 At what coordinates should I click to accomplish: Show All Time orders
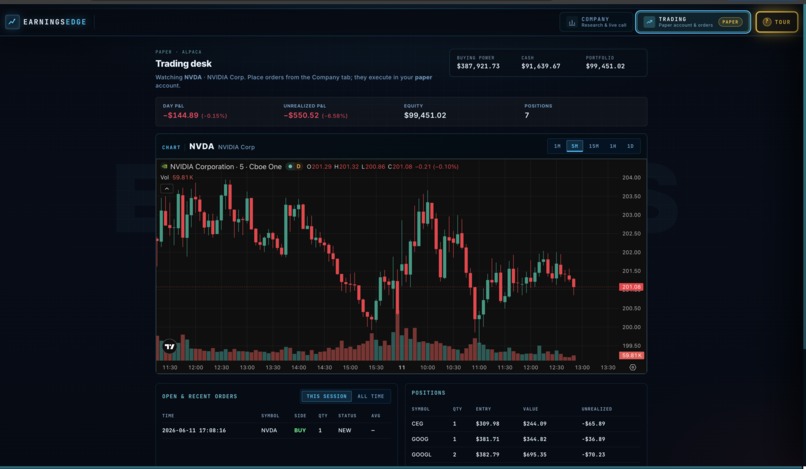click(371, 396)
